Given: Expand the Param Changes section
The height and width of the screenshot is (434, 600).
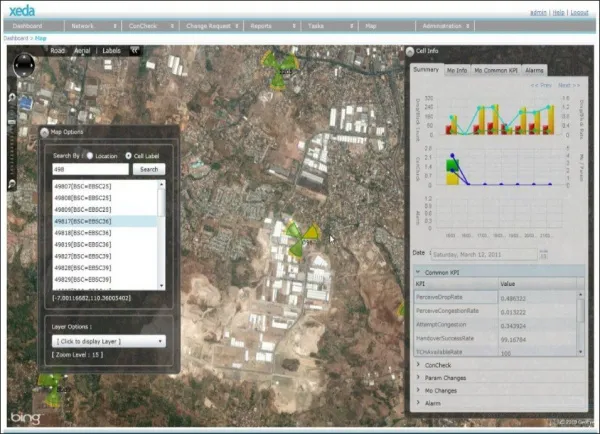Looking at the screenshot, I should pos(445,377).
